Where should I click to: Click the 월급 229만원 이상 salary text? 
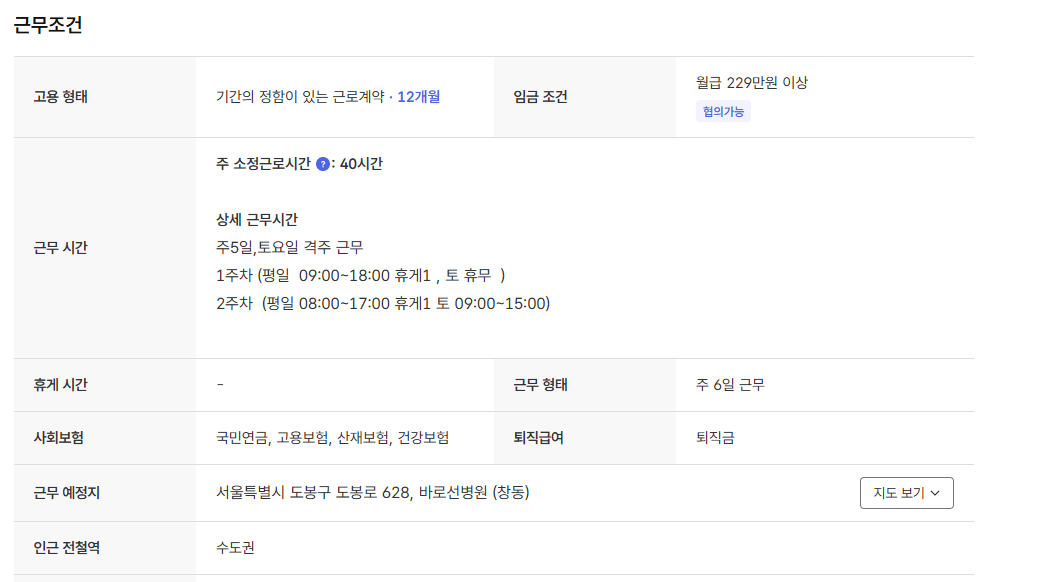point(752,82)
